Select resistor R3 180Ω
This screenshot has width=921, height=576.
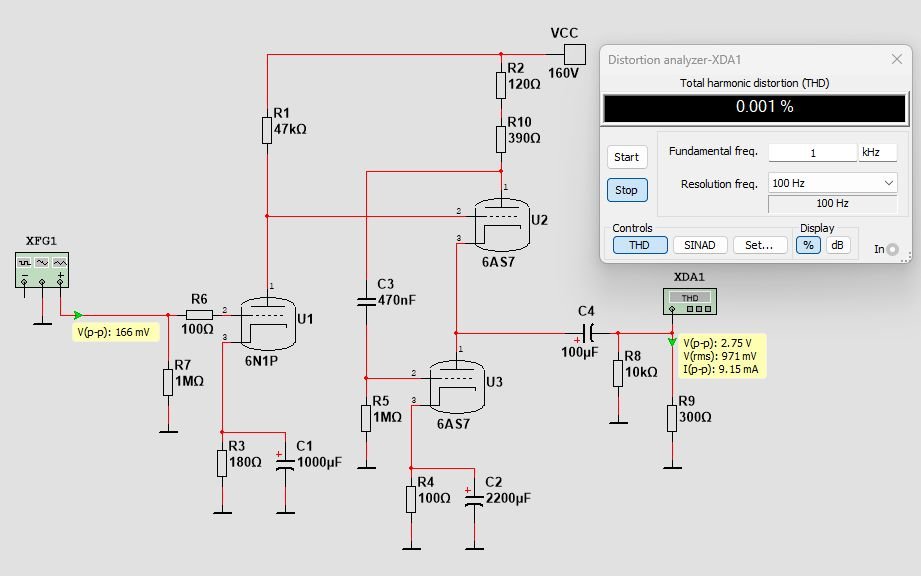tap(222, 463)
